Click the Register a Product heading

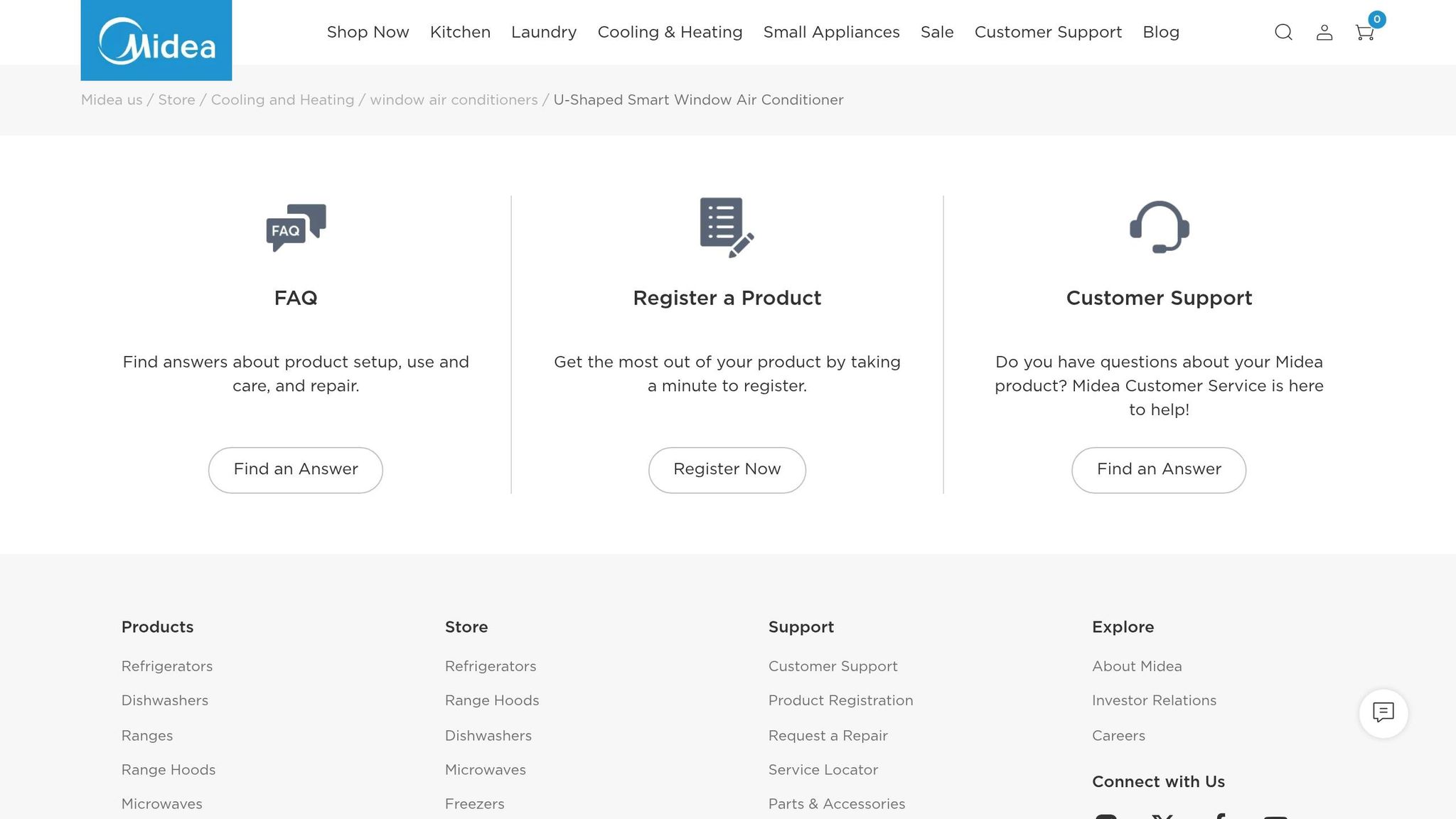pyautogui.click(x=727, y=299)
